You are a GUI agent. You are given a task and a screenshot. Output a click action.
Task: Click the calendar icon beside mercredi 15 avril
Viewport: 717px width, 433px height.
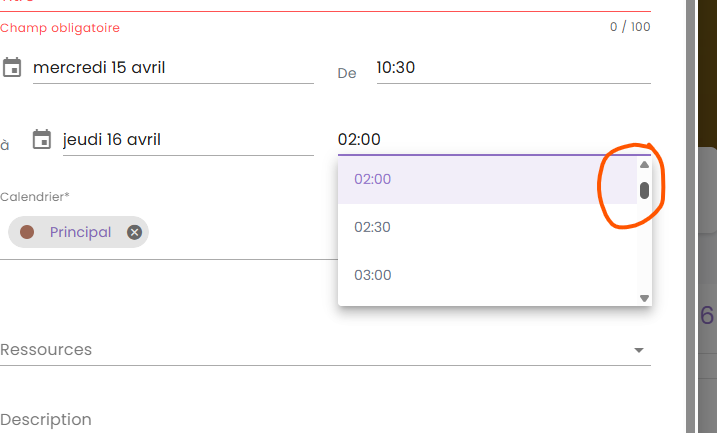[12, 68]
